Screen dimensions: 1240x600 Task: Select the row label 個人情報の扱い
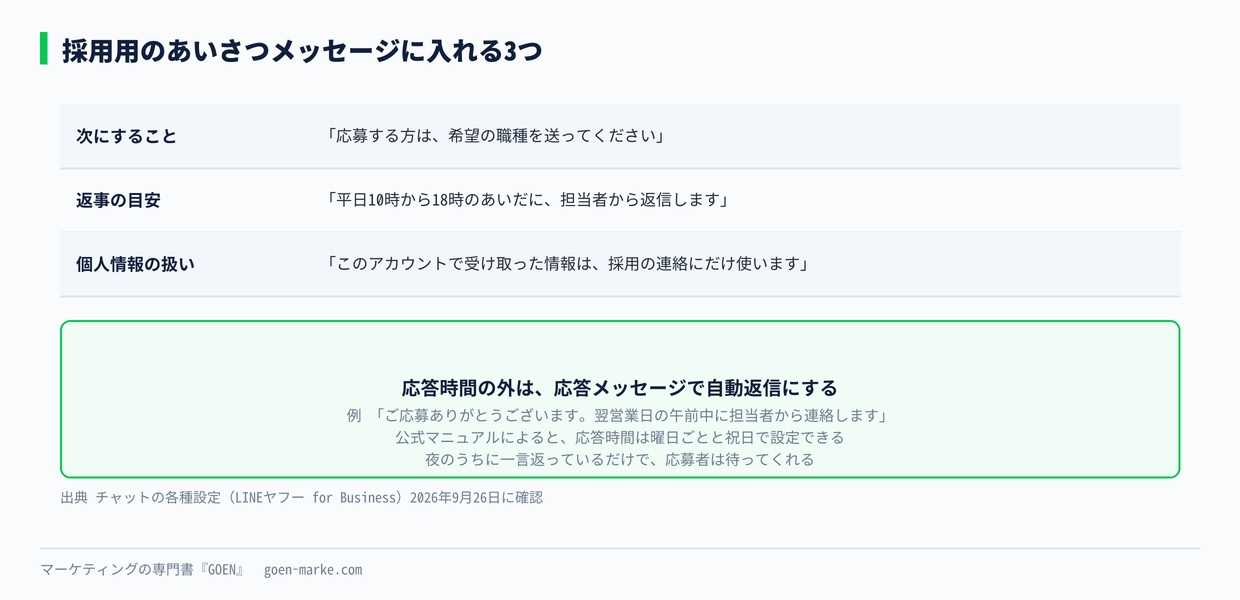click(135, 264)
